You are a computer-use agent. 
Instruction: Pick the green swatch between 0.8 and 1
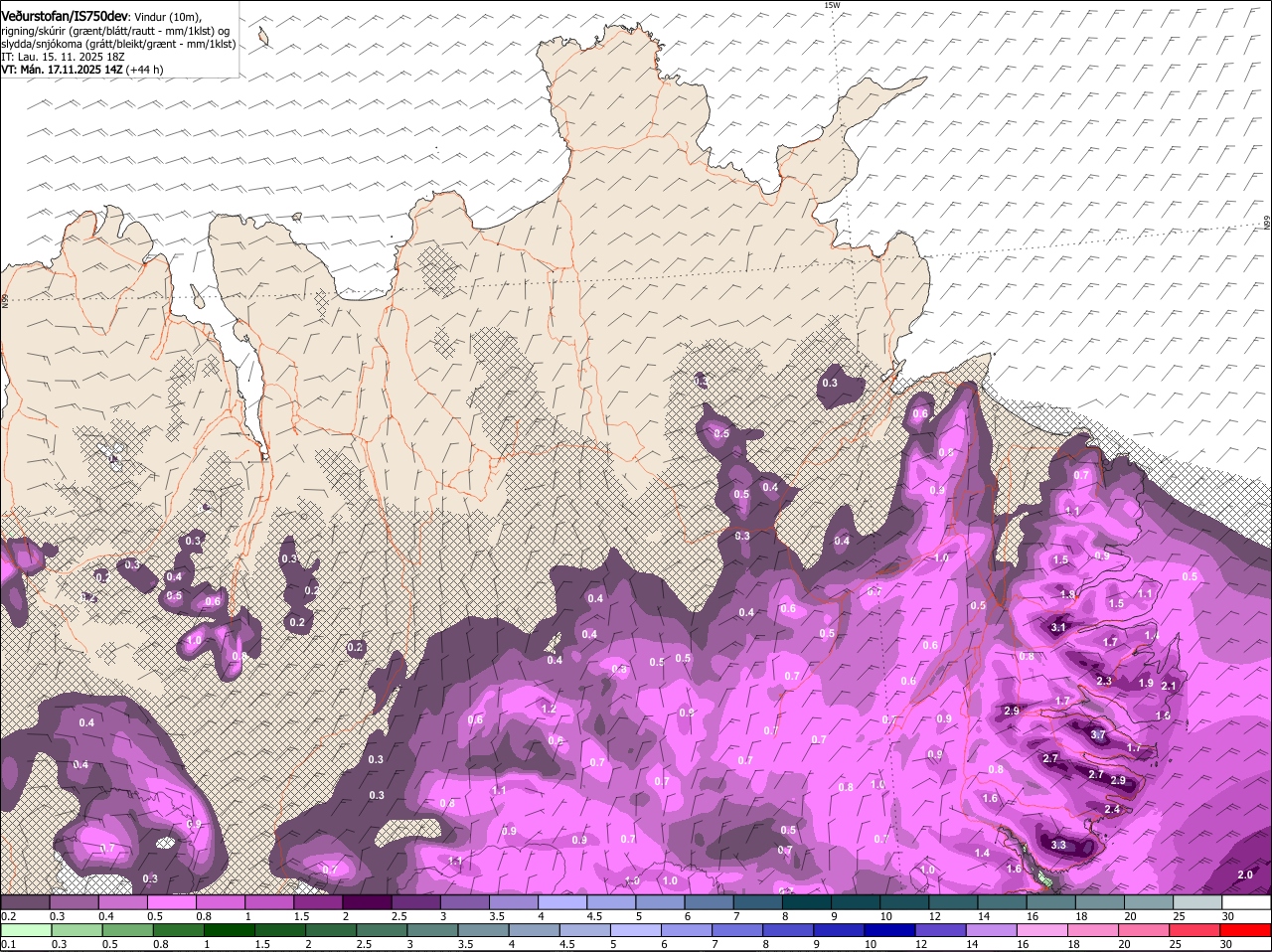point(178,930)
